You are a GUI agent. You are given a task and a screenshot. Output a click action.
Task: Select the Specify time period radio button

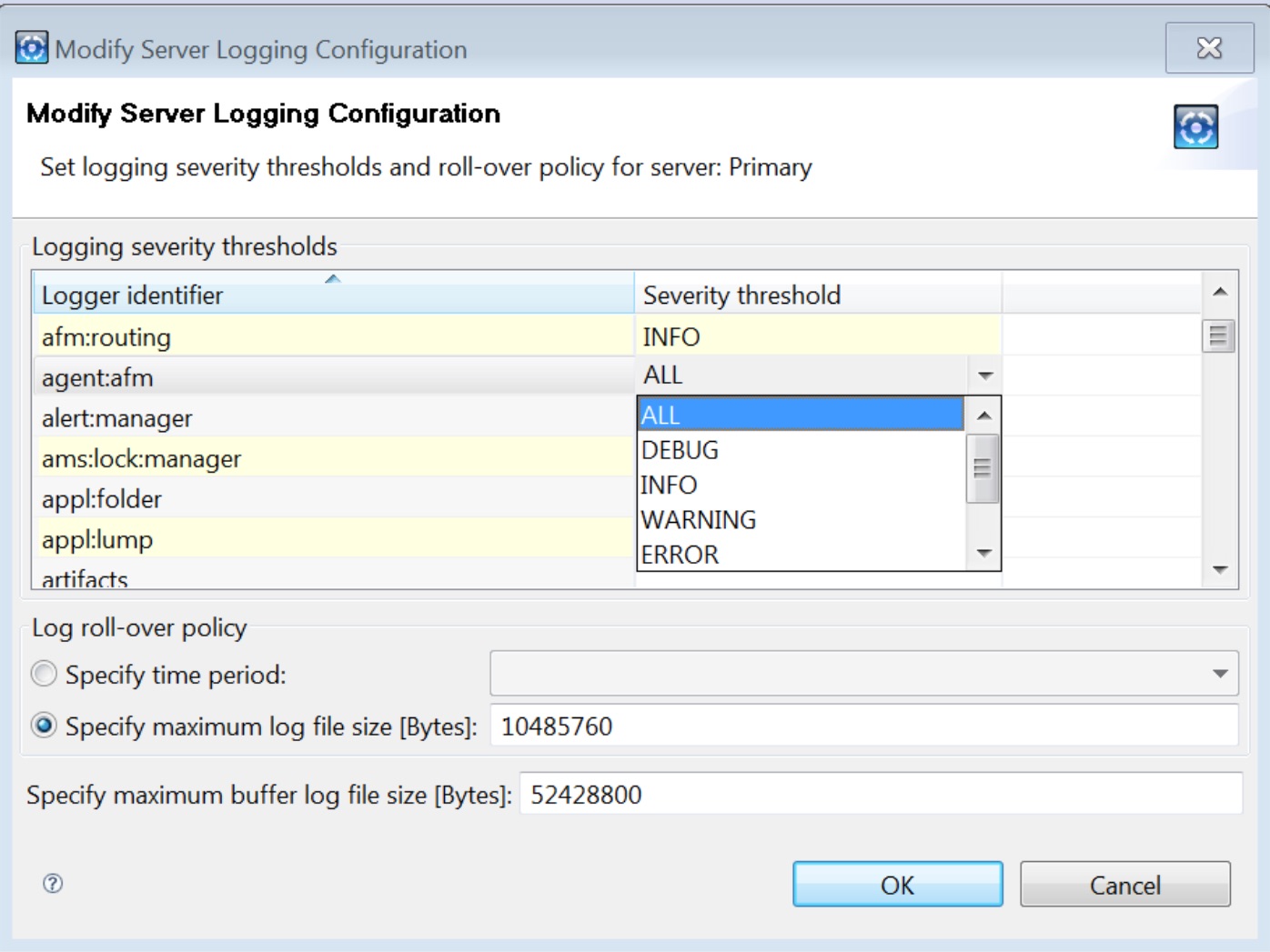tap(44, 674)
